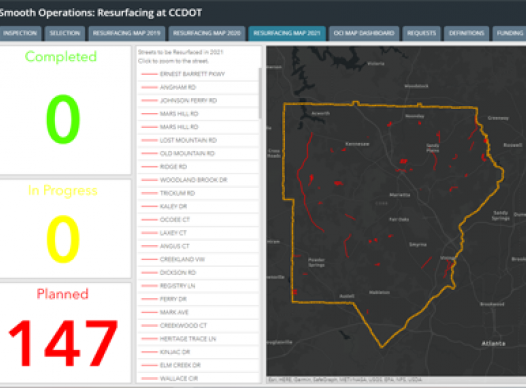
Task: Select the Mark Ave street row
Action: (x=198, y=313)
